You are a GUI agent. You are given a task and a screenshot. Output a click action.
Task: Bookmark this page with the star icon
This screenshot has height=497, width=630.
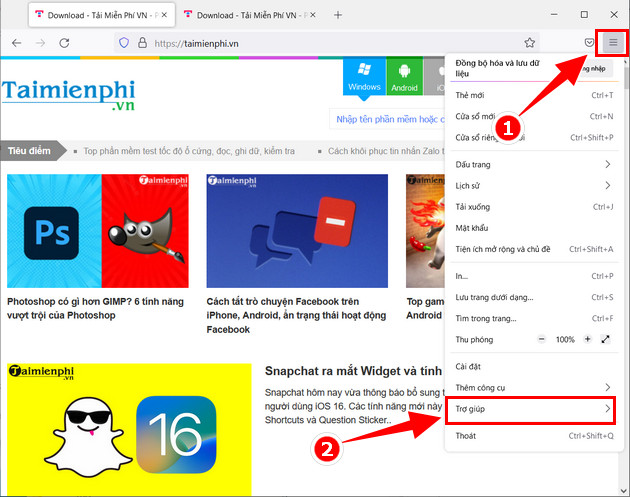click(x=530, y=43)
